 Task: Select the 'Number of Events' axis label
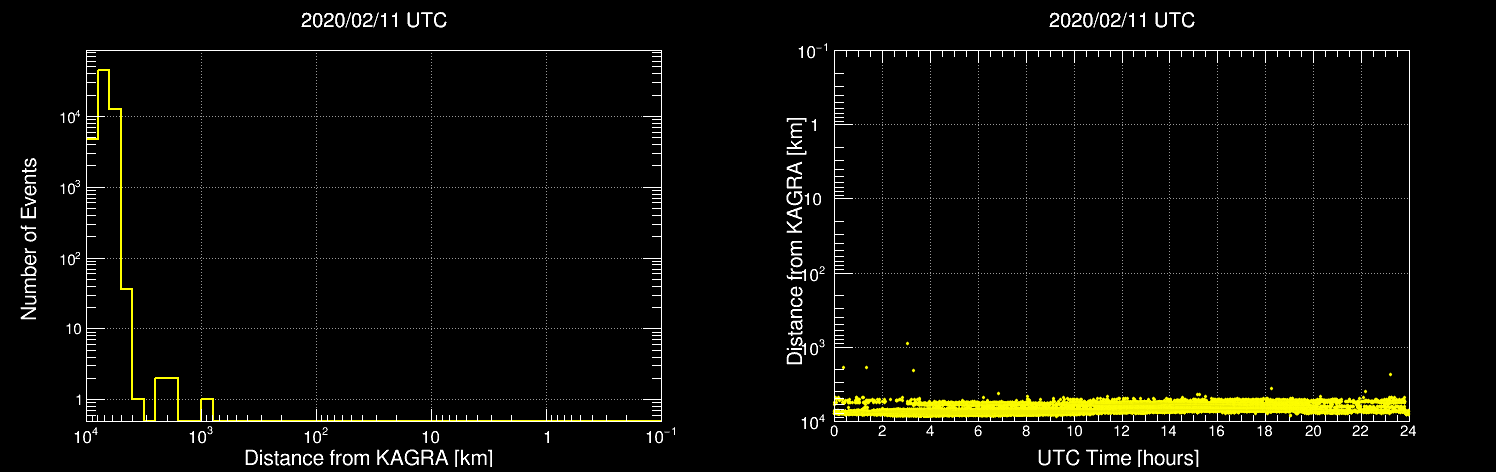click(29, 238)
